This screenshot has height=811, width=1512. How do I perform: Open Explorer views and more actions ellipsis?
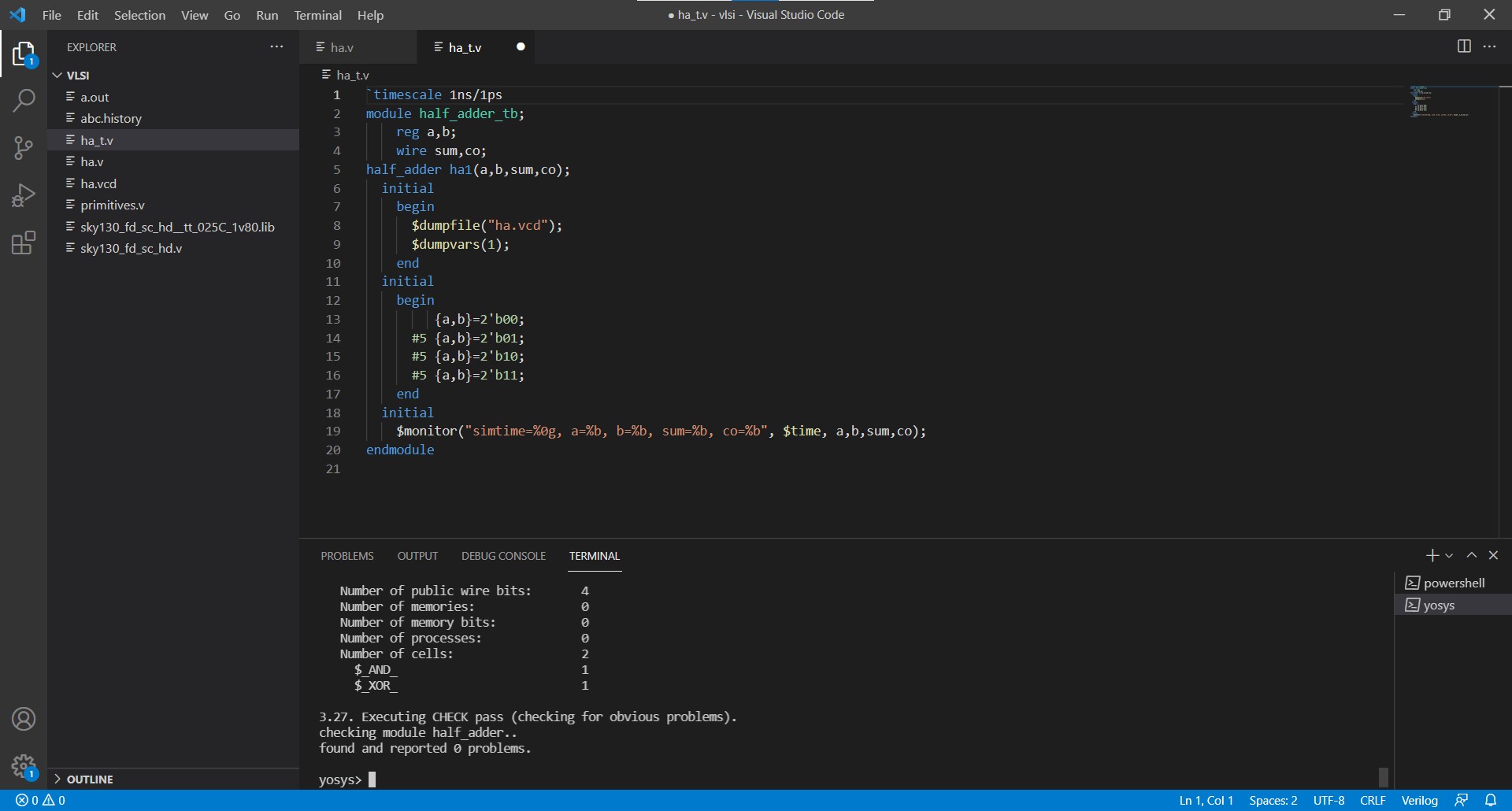pos(276,47)
